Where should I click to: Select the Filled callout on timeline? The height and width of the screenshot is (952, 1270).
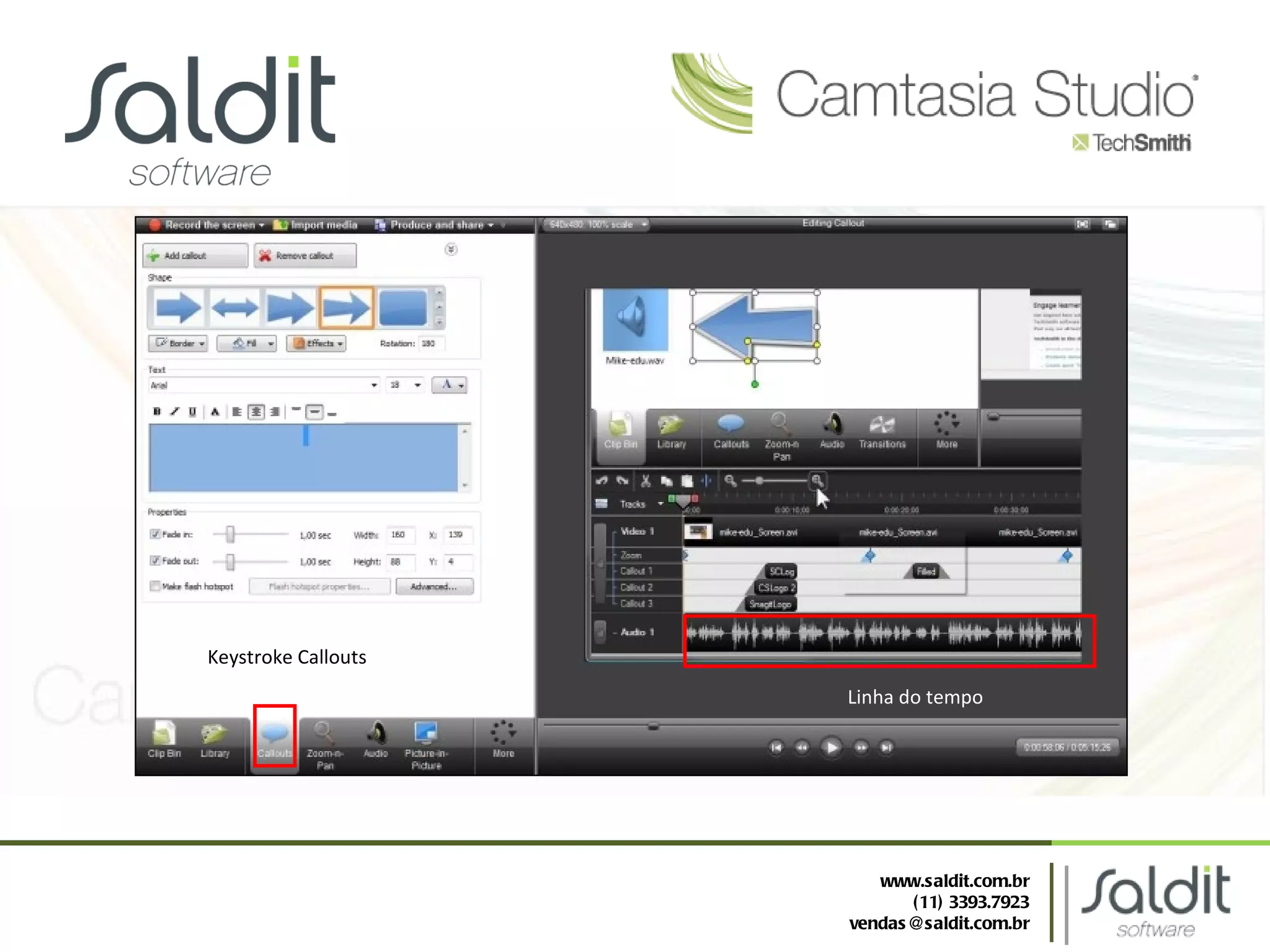click(926, 571)
